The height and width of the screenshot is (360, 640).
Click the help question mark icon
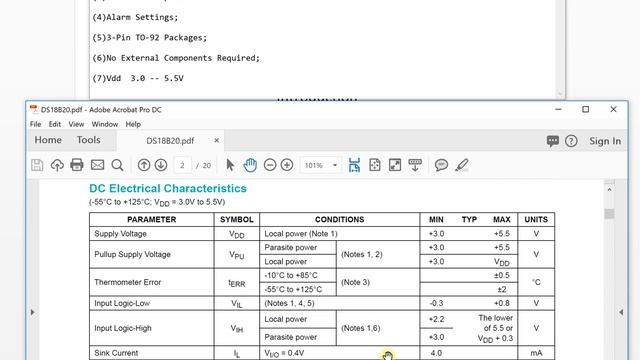coord(571,141)
